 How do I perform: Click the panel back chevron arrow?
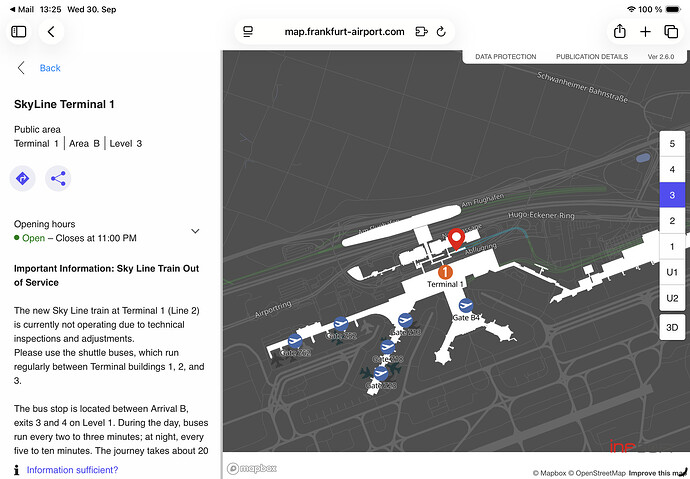21,68
